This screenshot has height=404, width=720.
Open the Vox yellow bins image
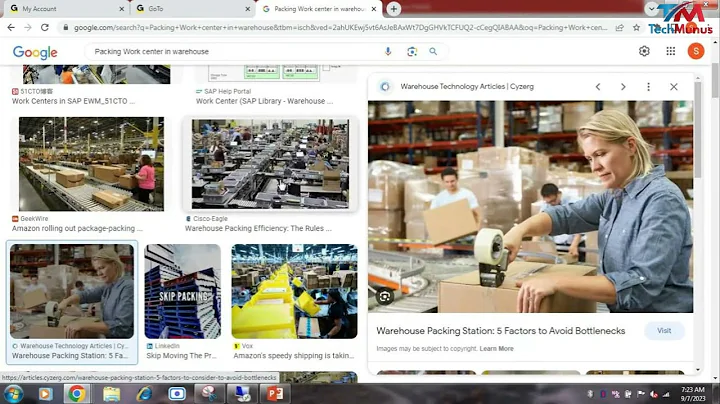pyautogui.click(x=294, y=292)
